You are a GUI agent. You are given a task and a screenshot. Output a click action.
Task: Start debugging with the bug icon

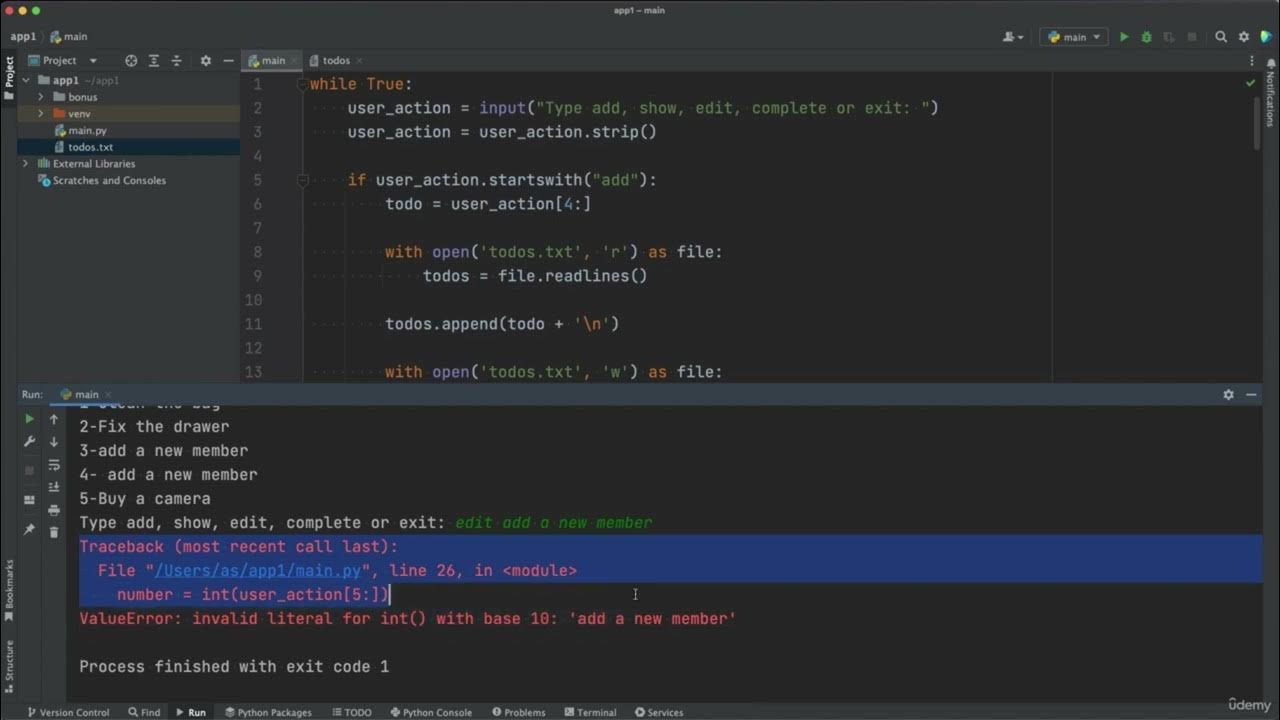point(1146,37)
